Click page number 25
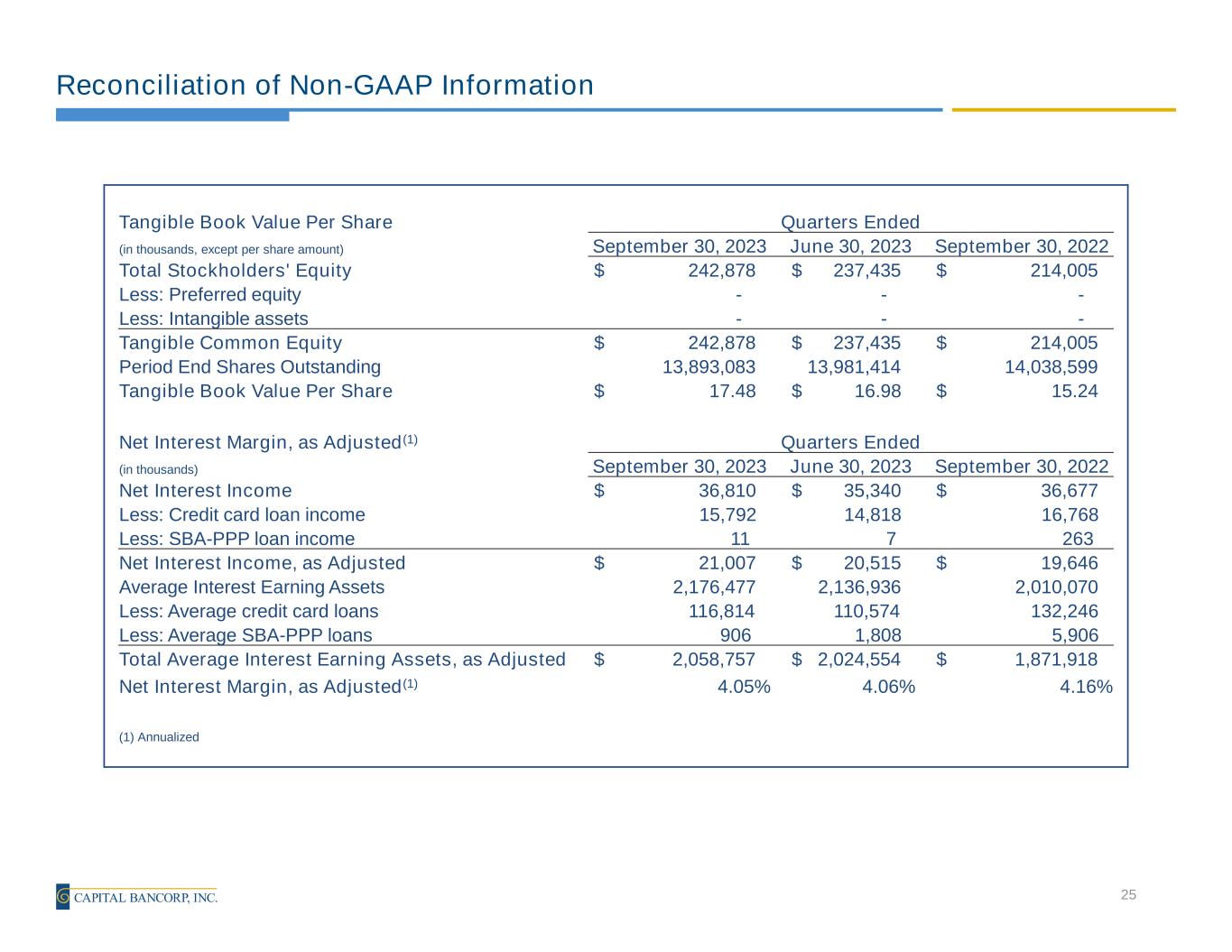Screen dimensions: 1232x952 point(1128,895)
